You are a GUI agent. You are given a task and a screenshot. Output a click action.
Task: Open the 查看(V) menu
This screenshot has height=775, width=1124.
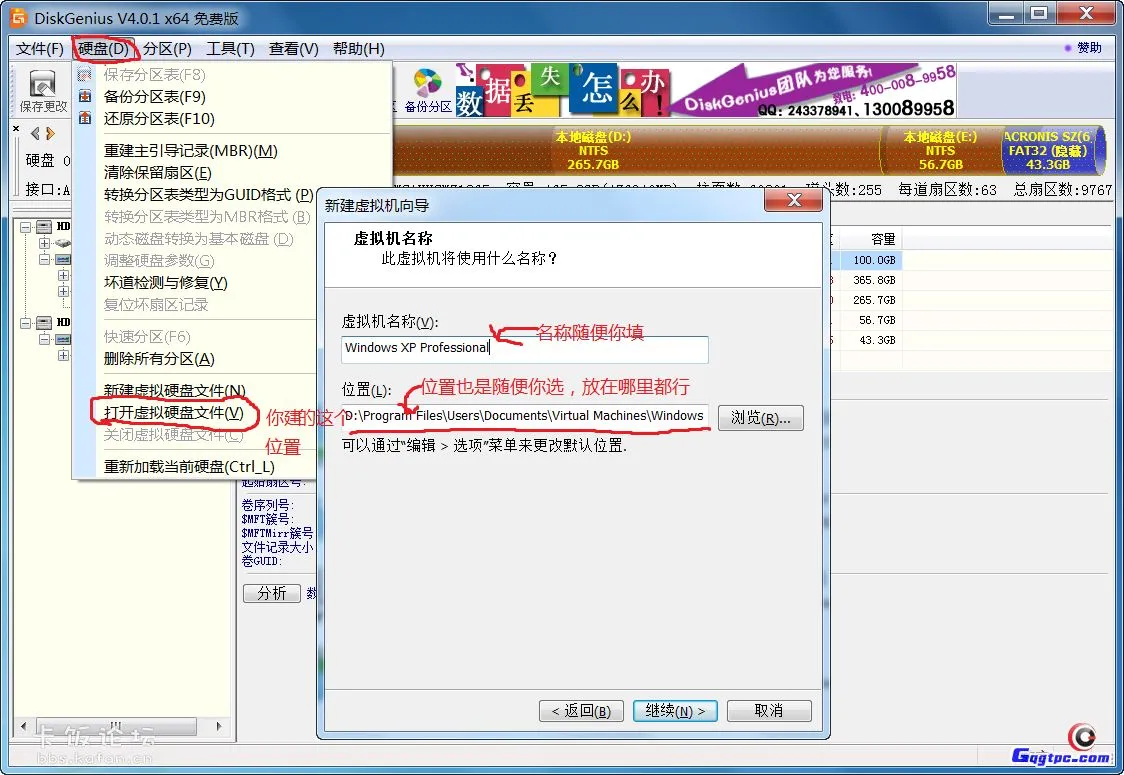294,48
